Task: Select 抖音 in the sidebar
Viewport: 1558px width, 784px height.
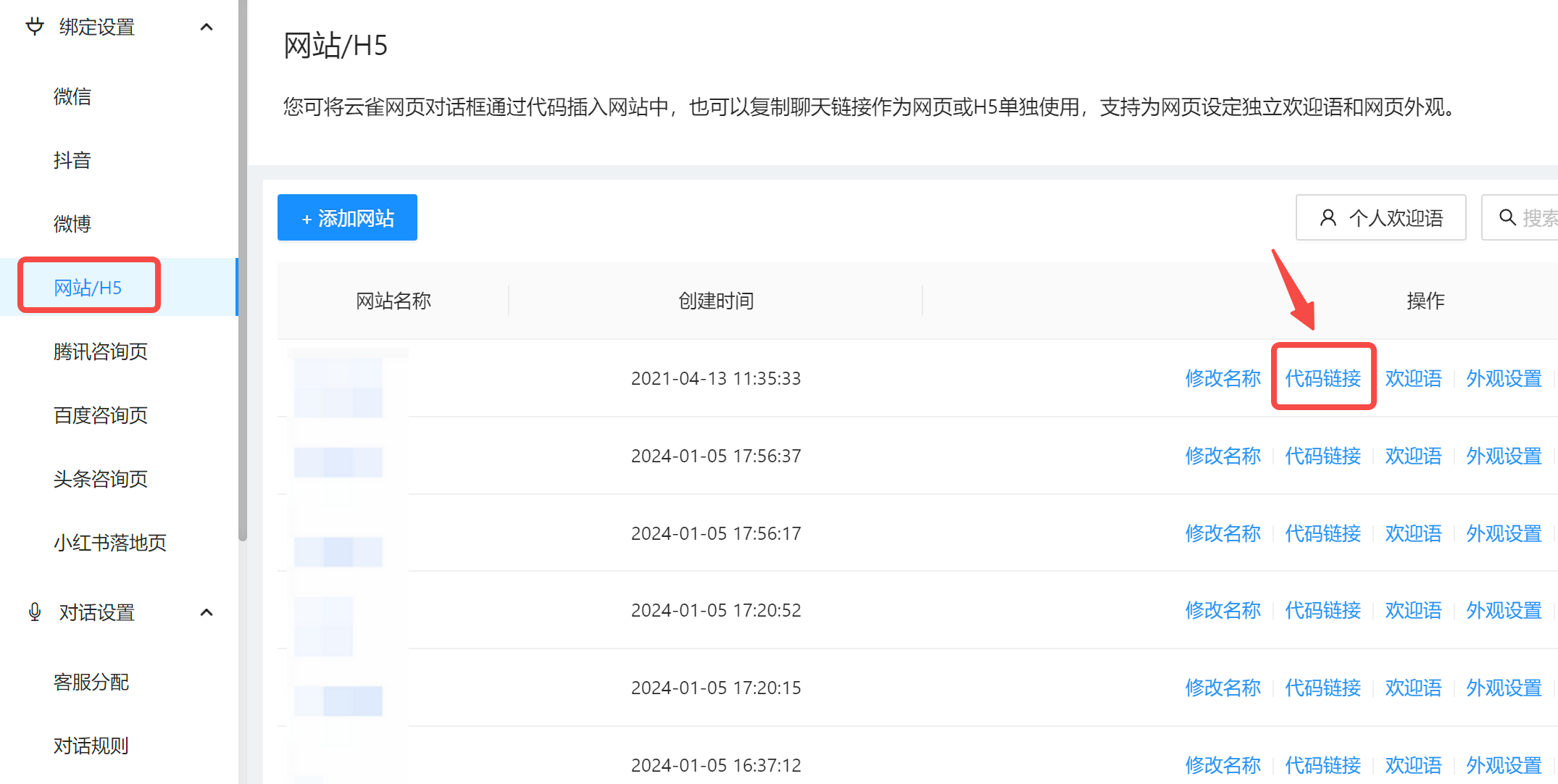Action: click(x=72, y=159)
